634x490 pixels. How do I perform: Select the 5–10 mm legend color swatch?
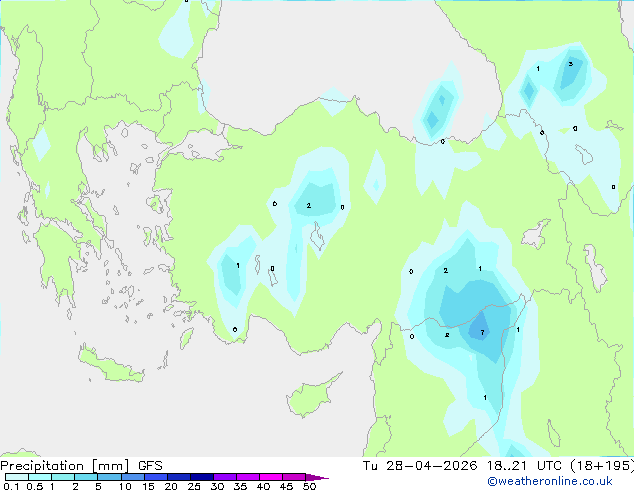[109, 477]
